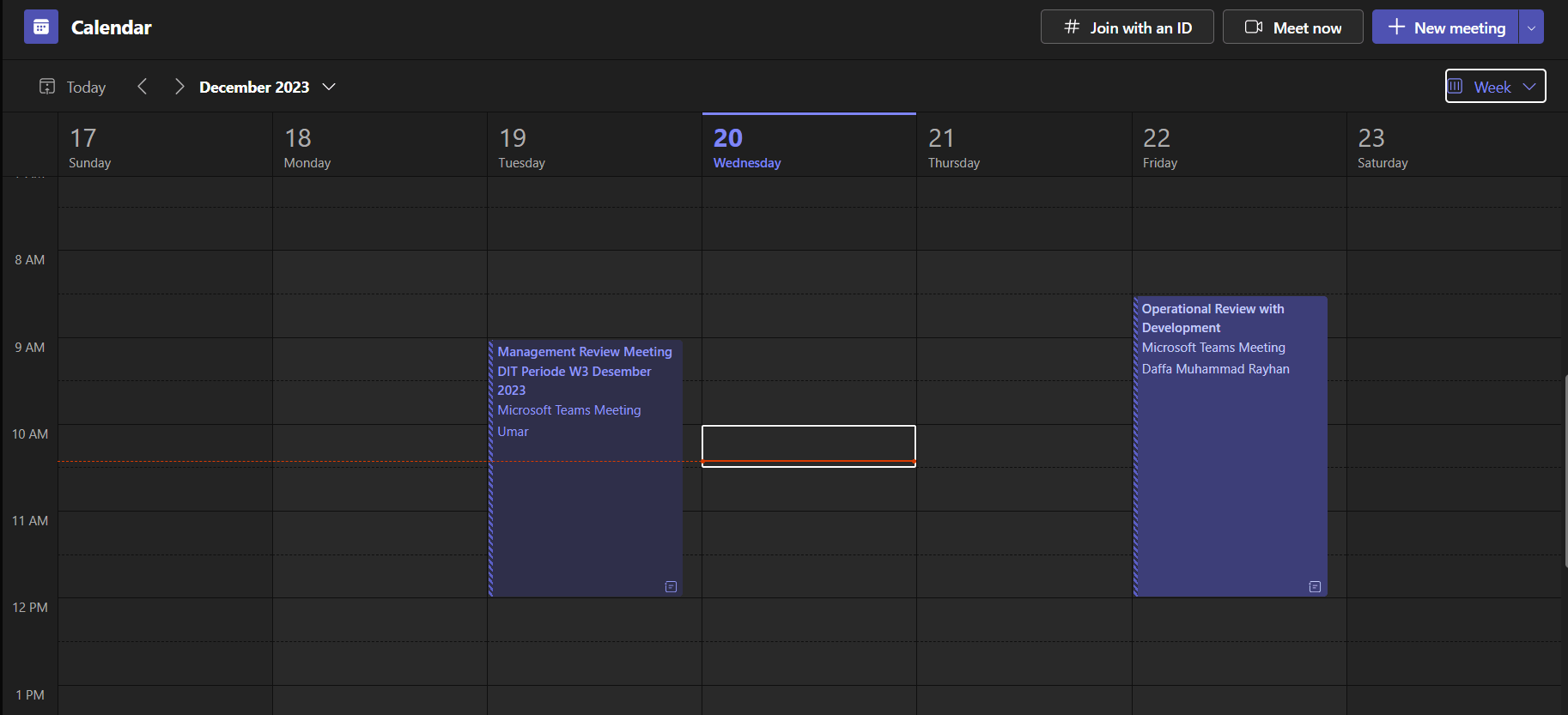1568x715 pixels.
Task: Click the 12 PM time label
Action: [30, 608]
